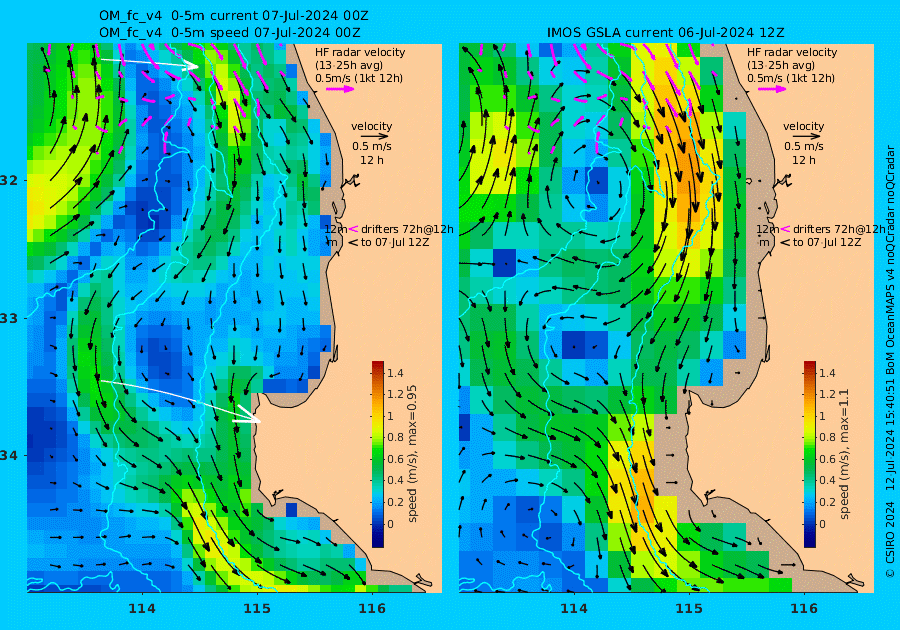This screenshot has width=900, height=630.
Task: Click the '0.5 m/s' velocity scale text in left map
Action: 371,147
